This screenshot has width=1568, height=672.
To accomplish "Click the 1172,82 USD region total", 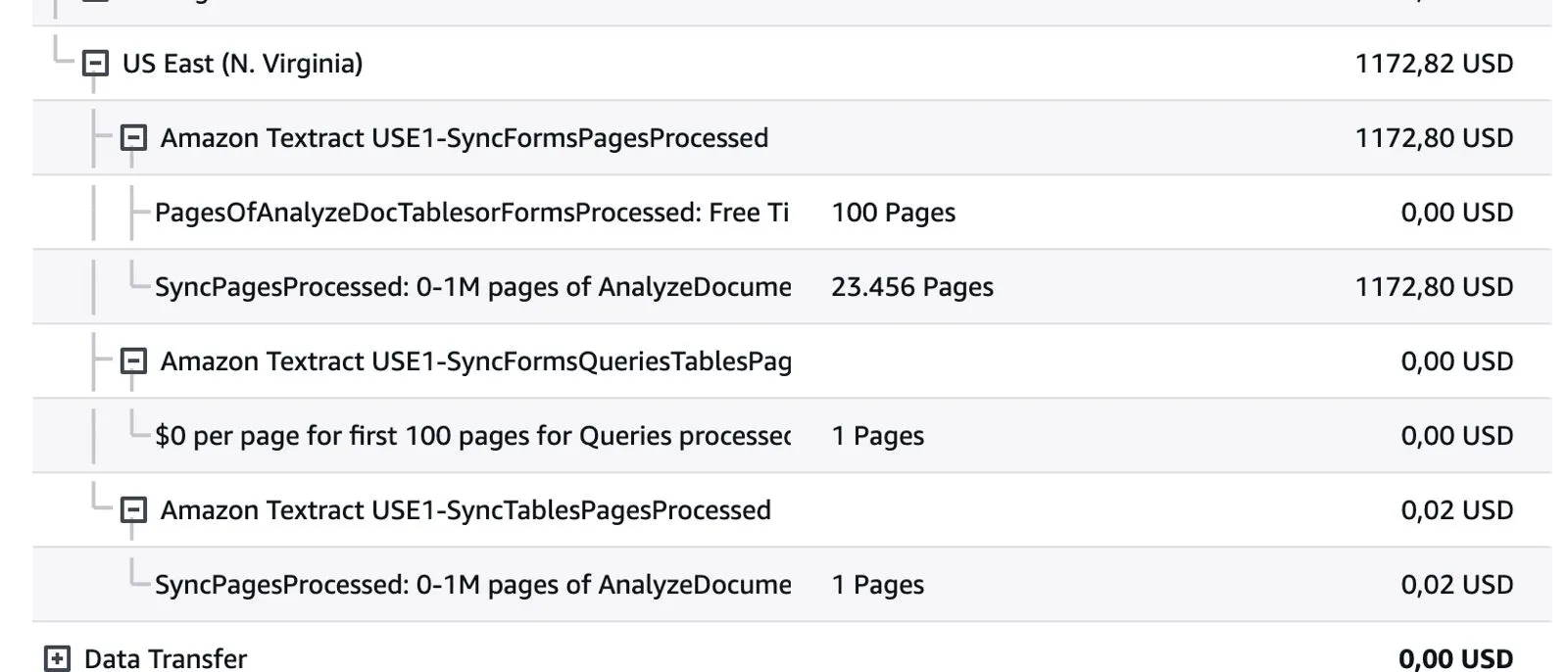I will [x=1434, y=64].
